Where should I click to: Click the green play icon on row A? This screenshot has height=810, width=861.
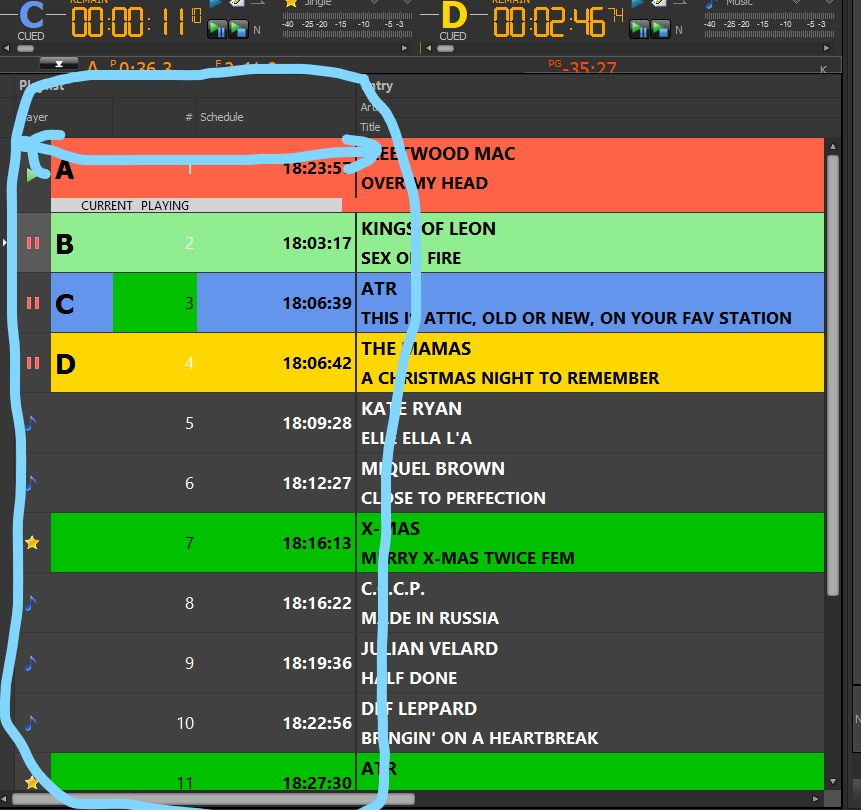tap(34, 174)
